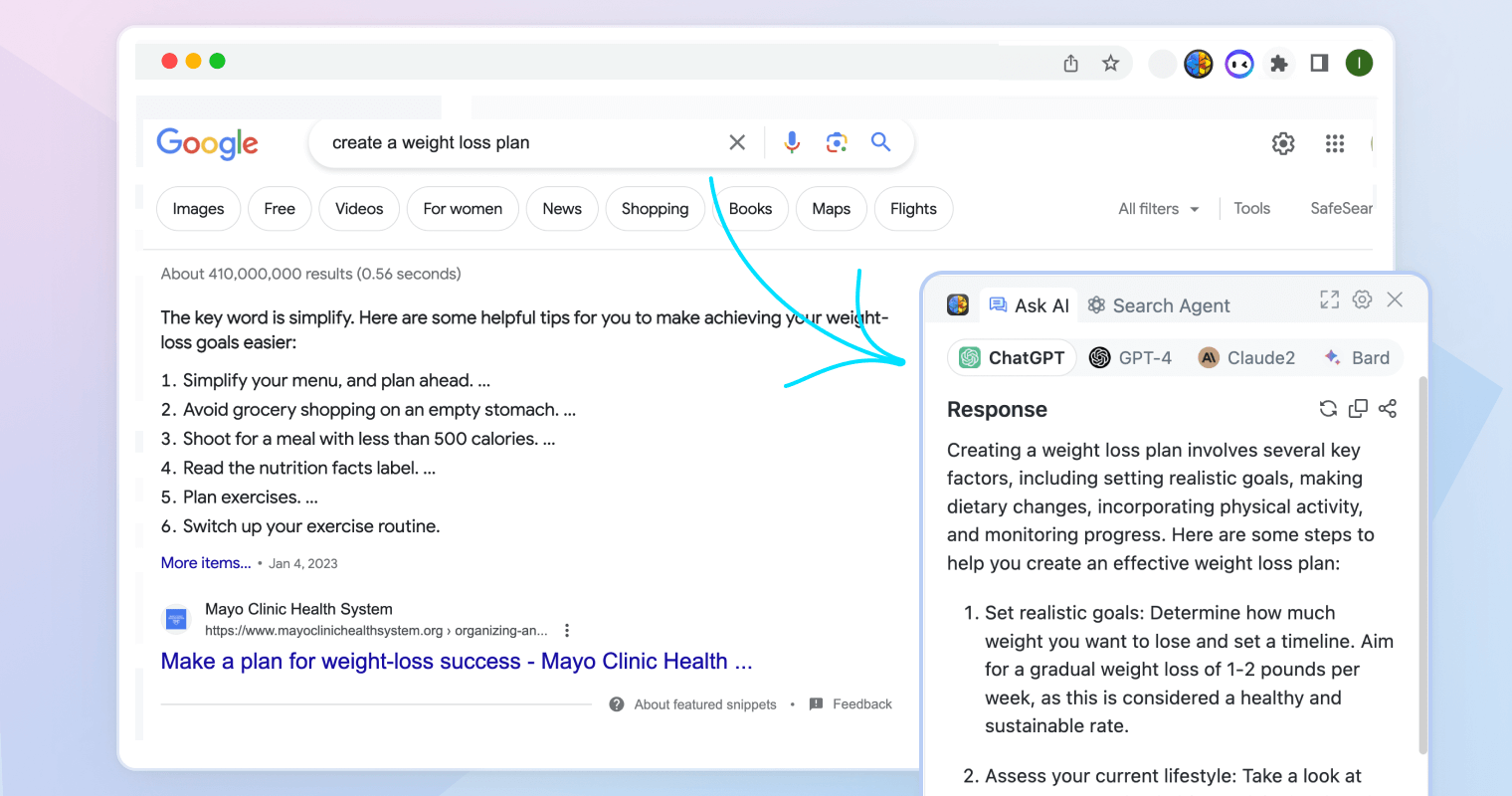The height and width of the screenshot is (796, 1512).
Task: Filter results by Maps
Action: point(831,209)
